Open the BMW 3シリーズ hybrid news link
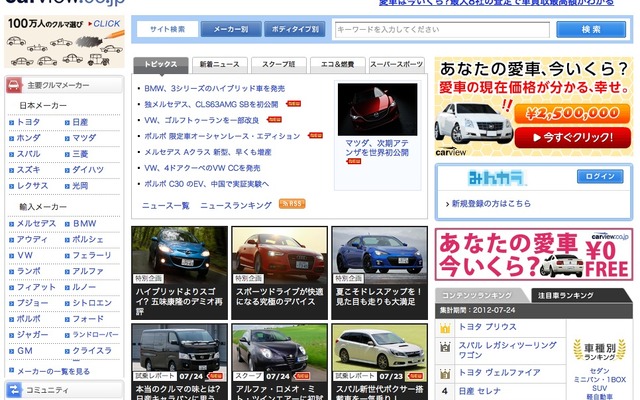Viewport: 640px width, 400px height. 215,88
